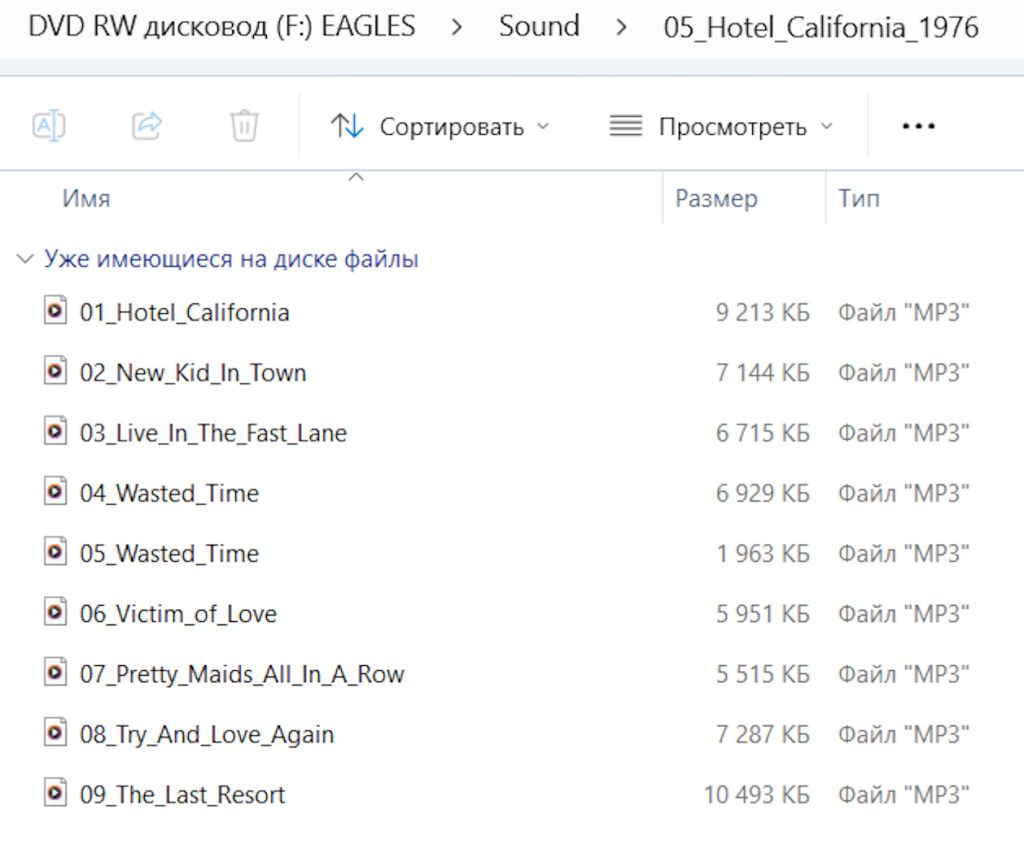Screen dimensions: 1024x844
Task: Click the size value 1 963 КБ
Action: pos(763,553)
